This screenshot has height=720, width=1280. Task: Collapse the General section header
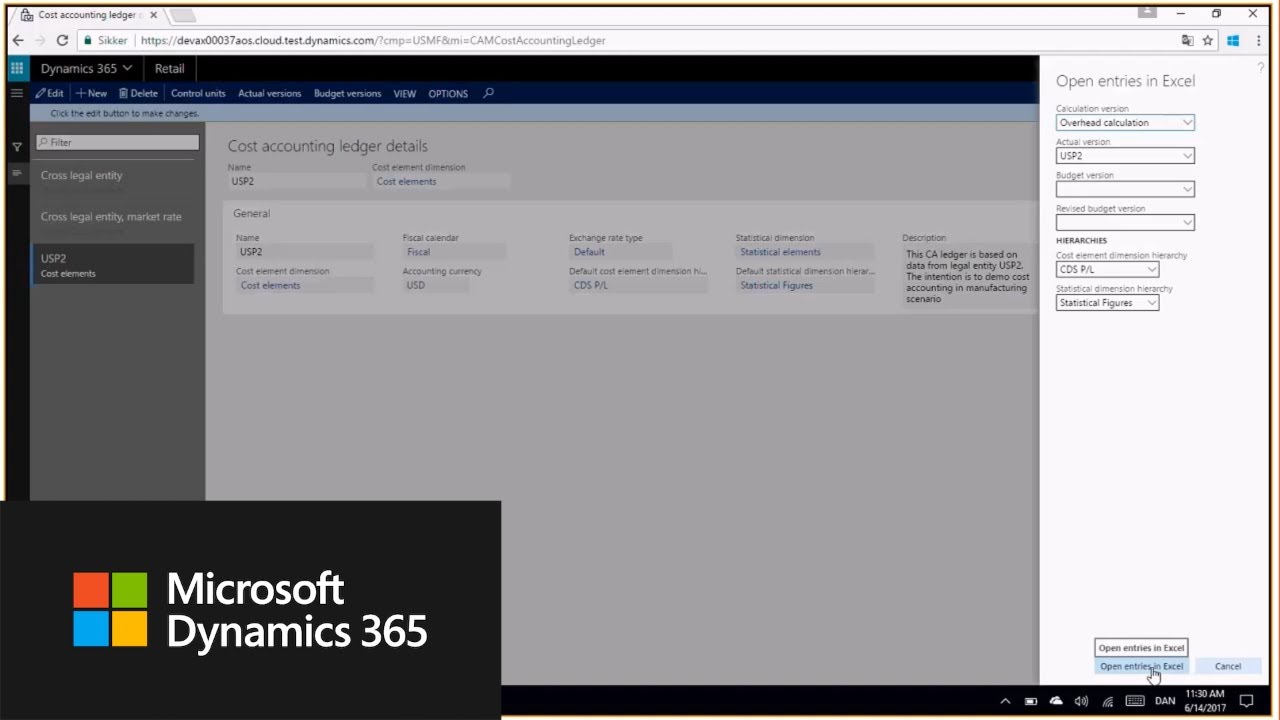coord(252,213)
